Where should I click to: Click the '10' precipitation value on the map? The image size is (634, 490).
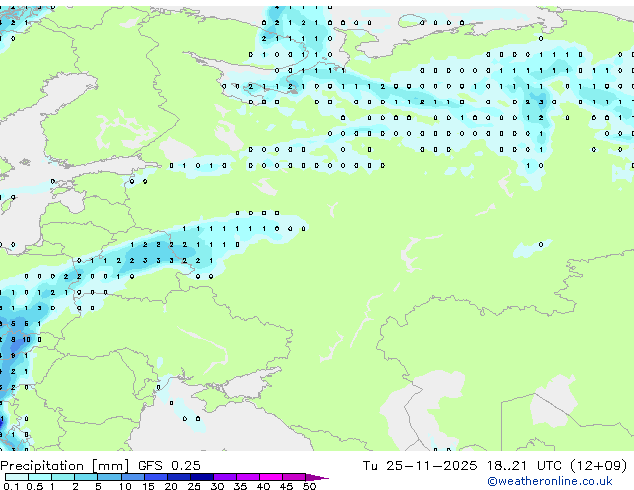coord(27,340)
